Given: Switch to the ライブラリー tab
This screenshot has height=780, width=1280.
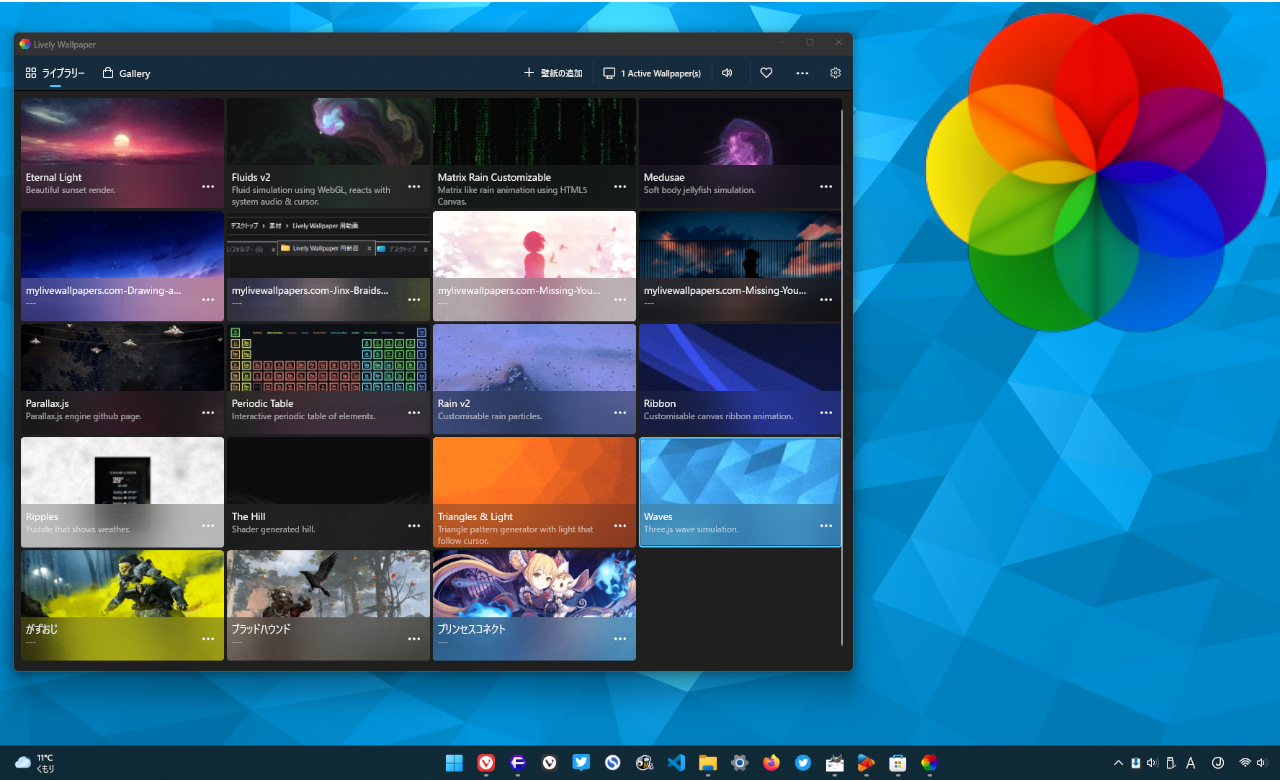Looking at the screenshot, I should [x=55, y=73].
